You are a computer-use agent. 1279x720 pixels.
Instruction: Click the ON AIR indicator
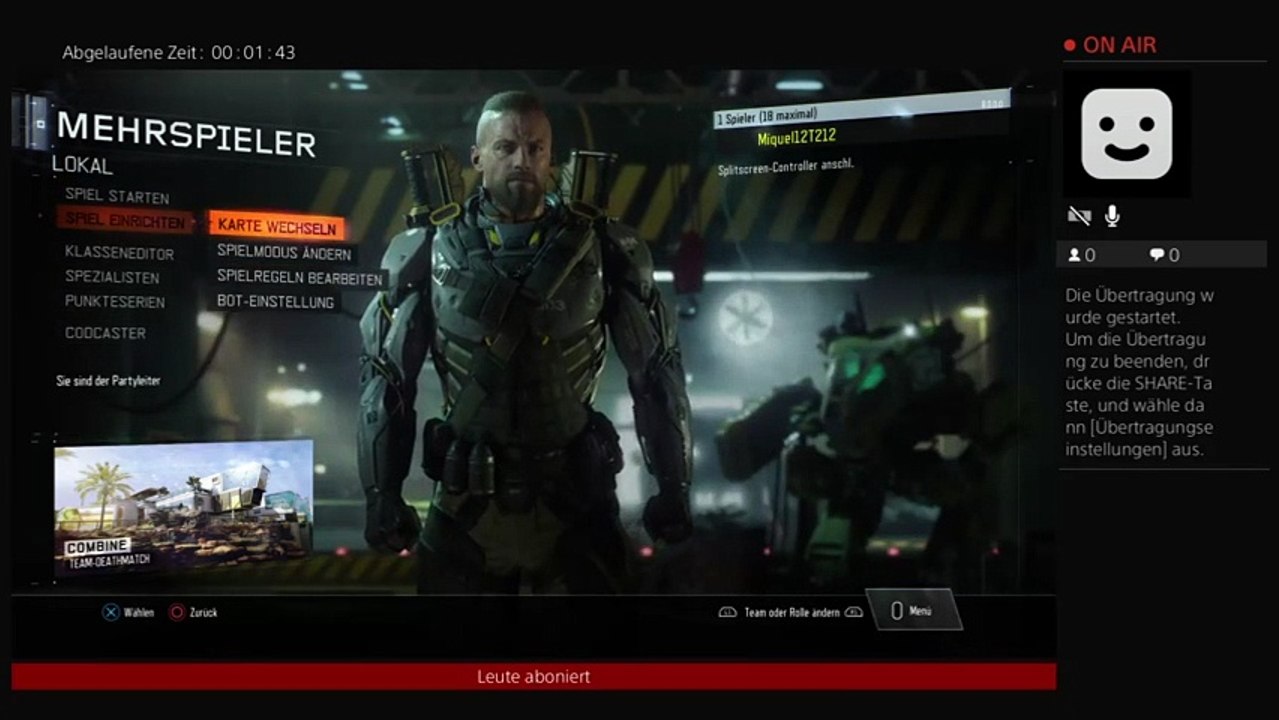(x=1110, y=45)
